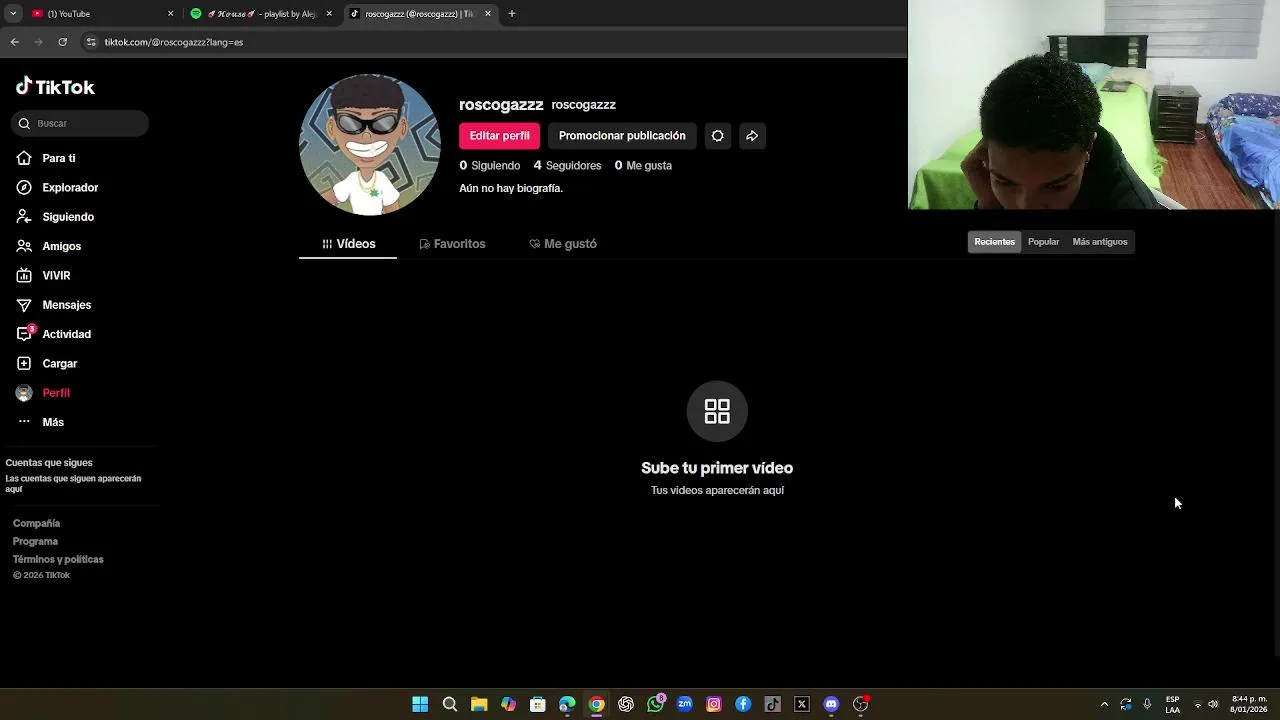
Task: Click Promocionar publicación button
Action: [622, 136]
